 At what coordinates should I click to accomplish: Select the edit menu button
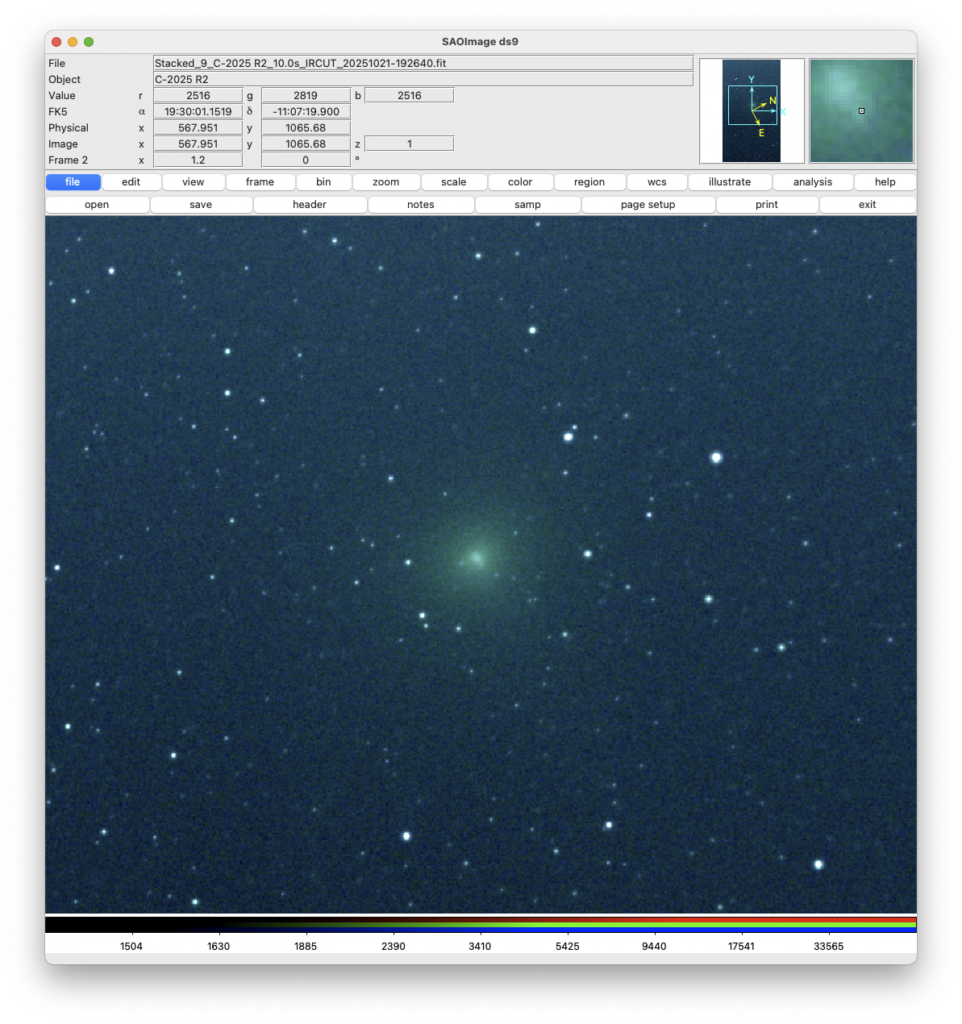[x=130, y=182]
